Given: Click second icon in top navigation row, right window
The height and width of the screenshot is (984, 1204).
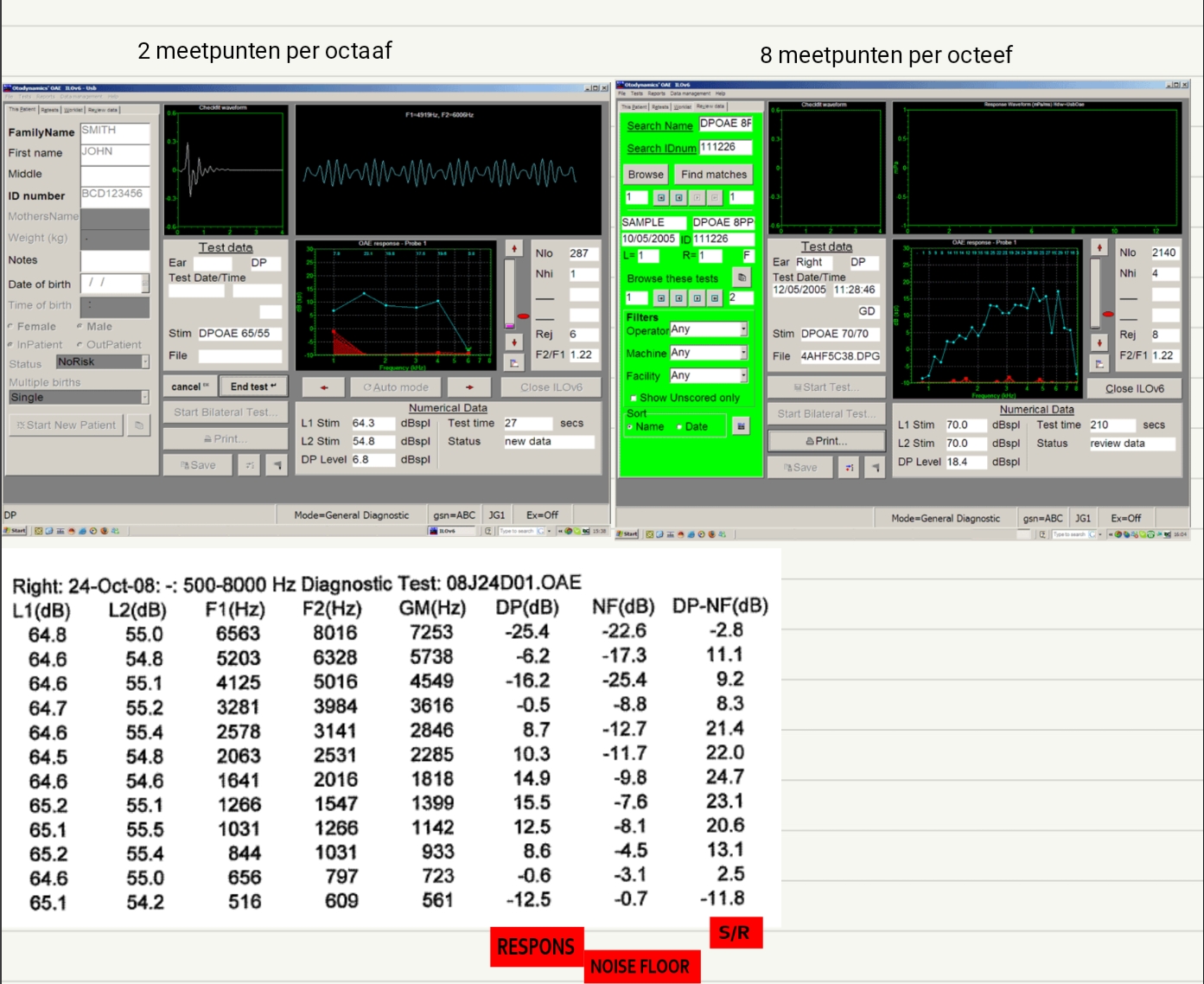Looking at the screenshot, I should (x=678, y=197).
